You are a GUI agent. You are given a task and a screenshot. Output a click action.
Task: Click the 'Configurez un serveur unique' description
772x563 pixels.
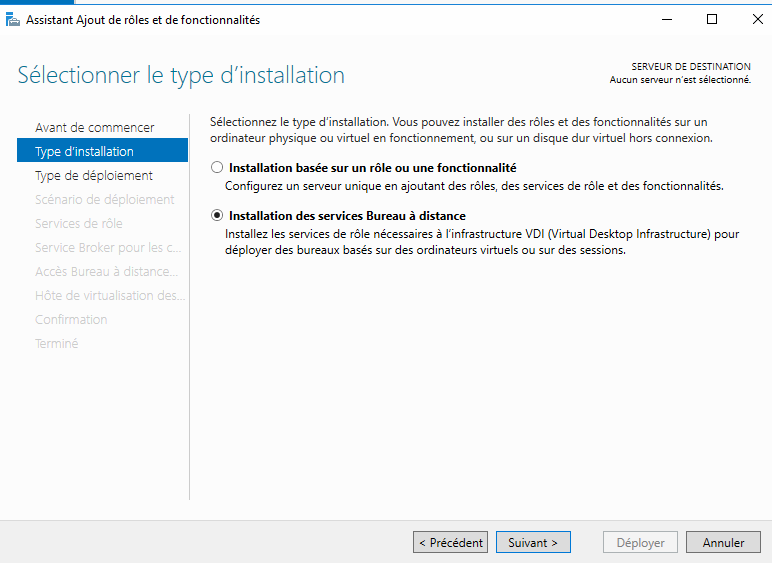point(474,186)
